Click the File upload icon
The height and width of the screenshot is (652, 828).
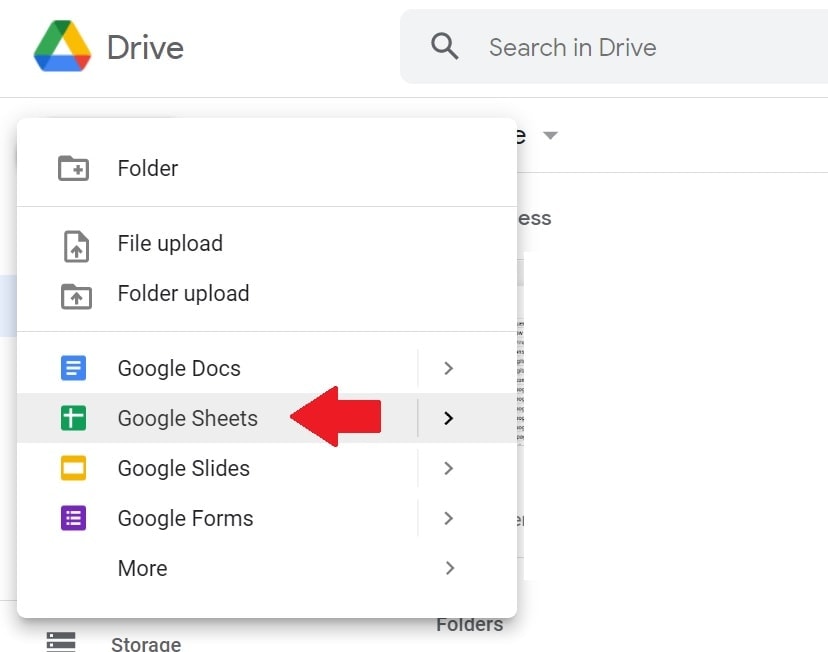[77, 246]
